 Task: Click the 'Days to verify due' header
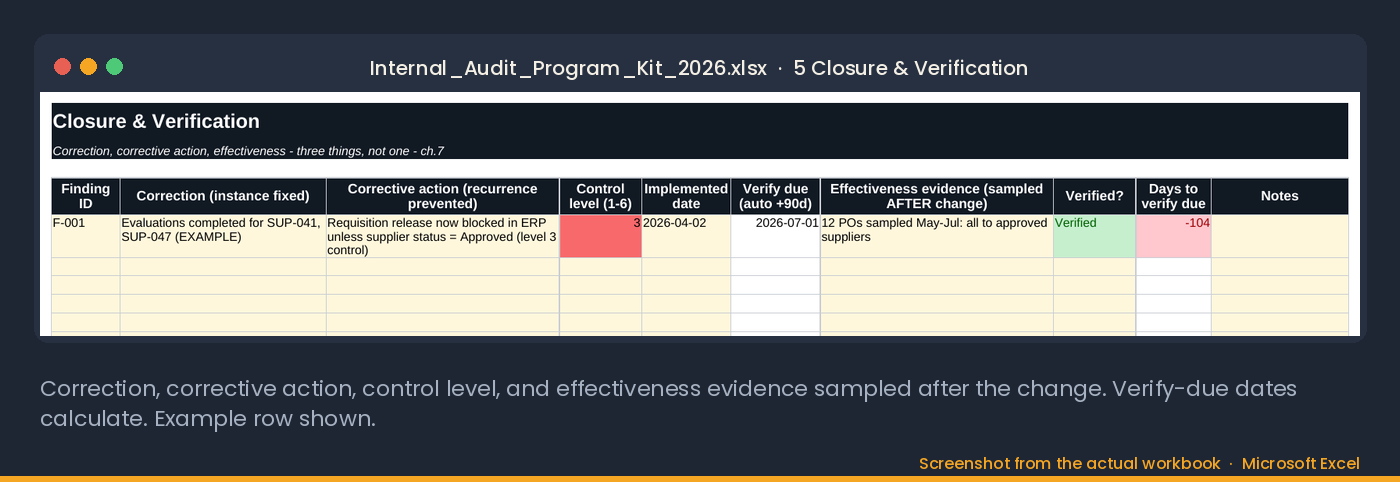[x=1173, y=196]
